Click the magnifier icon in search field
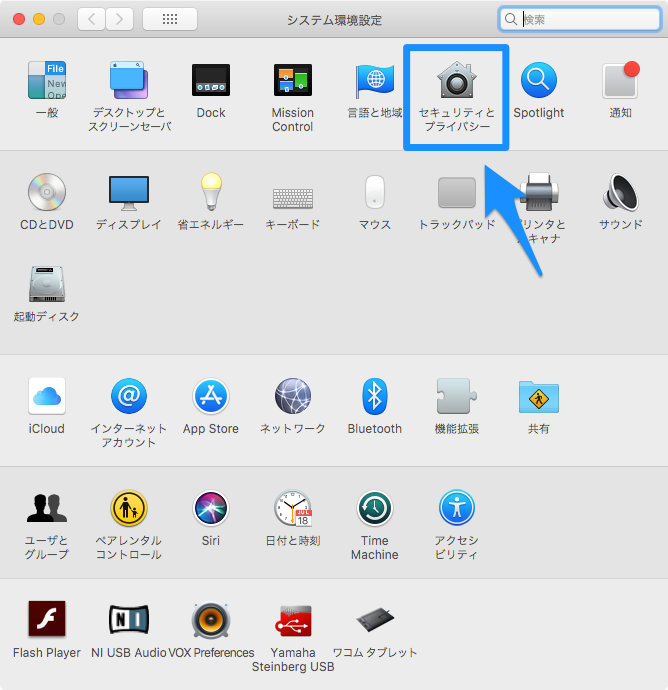668x690 pixels. (510, 19)
